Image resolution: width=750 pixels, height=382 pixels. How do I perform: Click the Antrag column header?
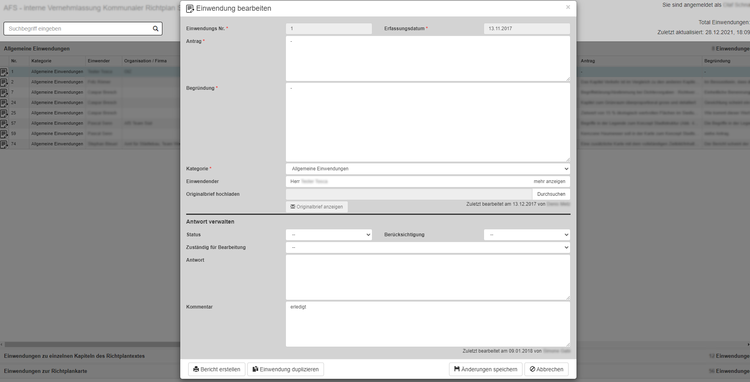[640, 61]
